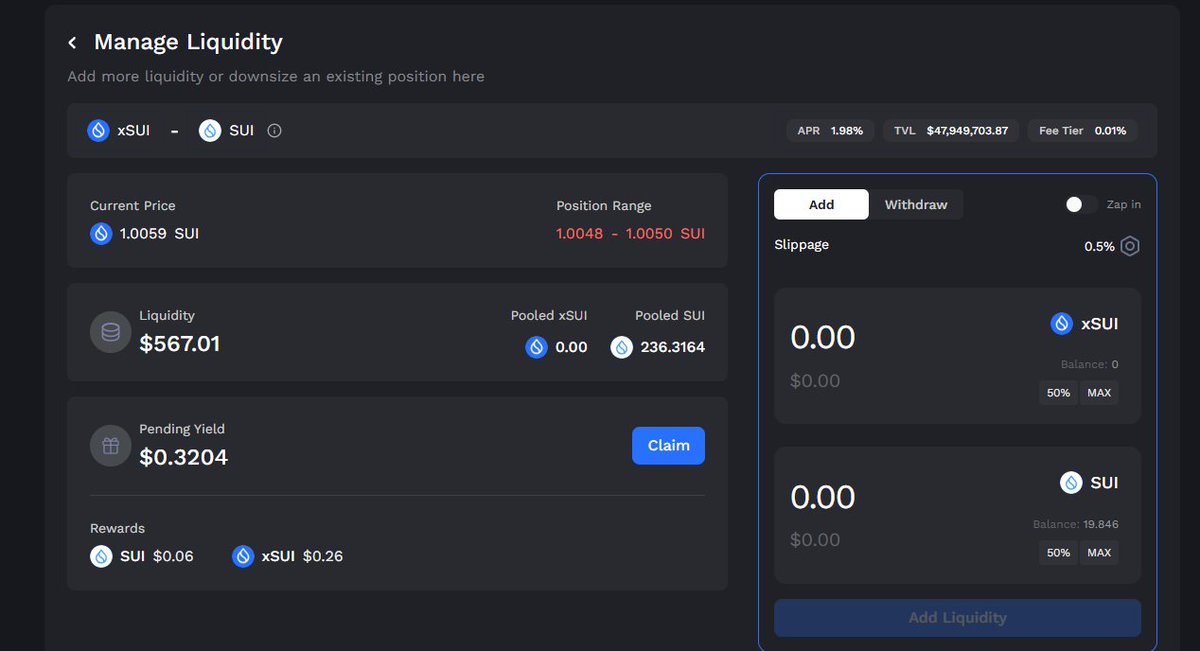Image resolution: width=1200 pixels, height=651 pixels.
Task: Click the Pooled xSUI token icon
Action: tap(537, 347)
